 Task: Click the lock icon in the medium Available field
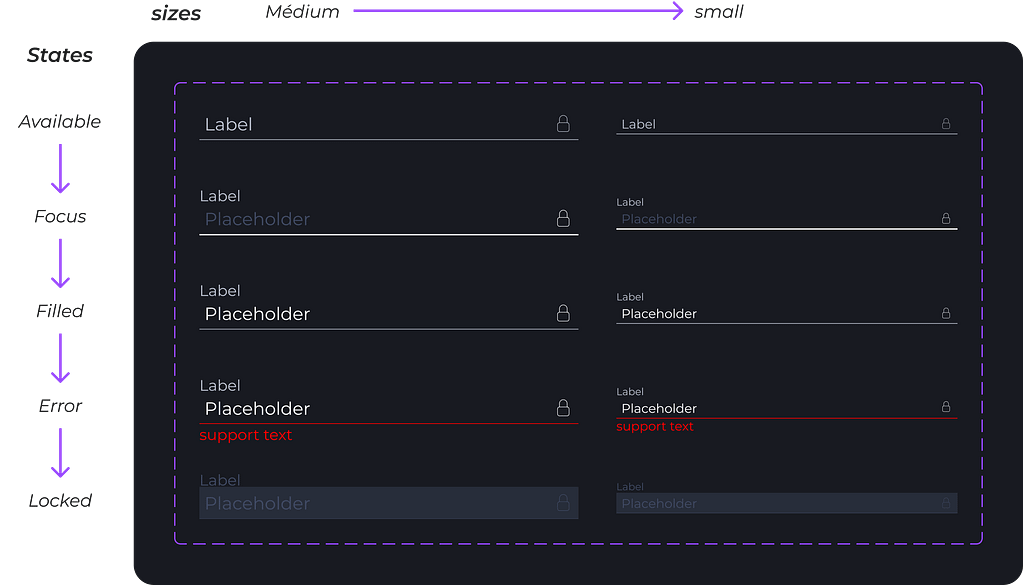pos(563,124)
